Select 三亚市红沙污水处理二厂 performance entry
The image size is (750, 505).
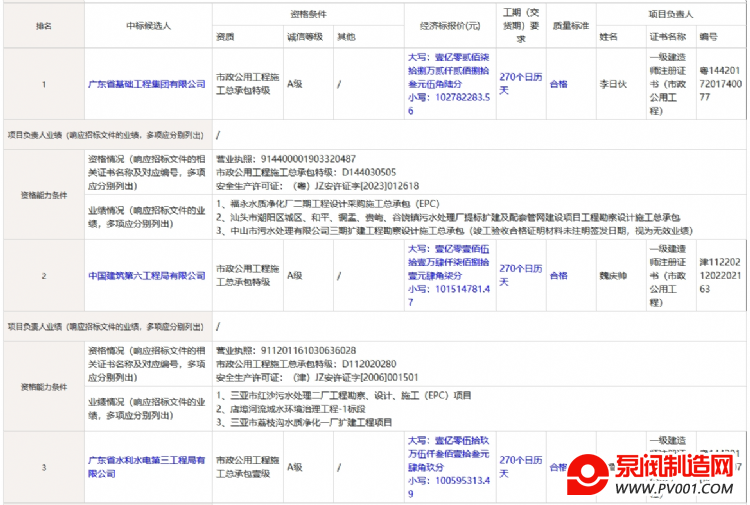[344, 395]
